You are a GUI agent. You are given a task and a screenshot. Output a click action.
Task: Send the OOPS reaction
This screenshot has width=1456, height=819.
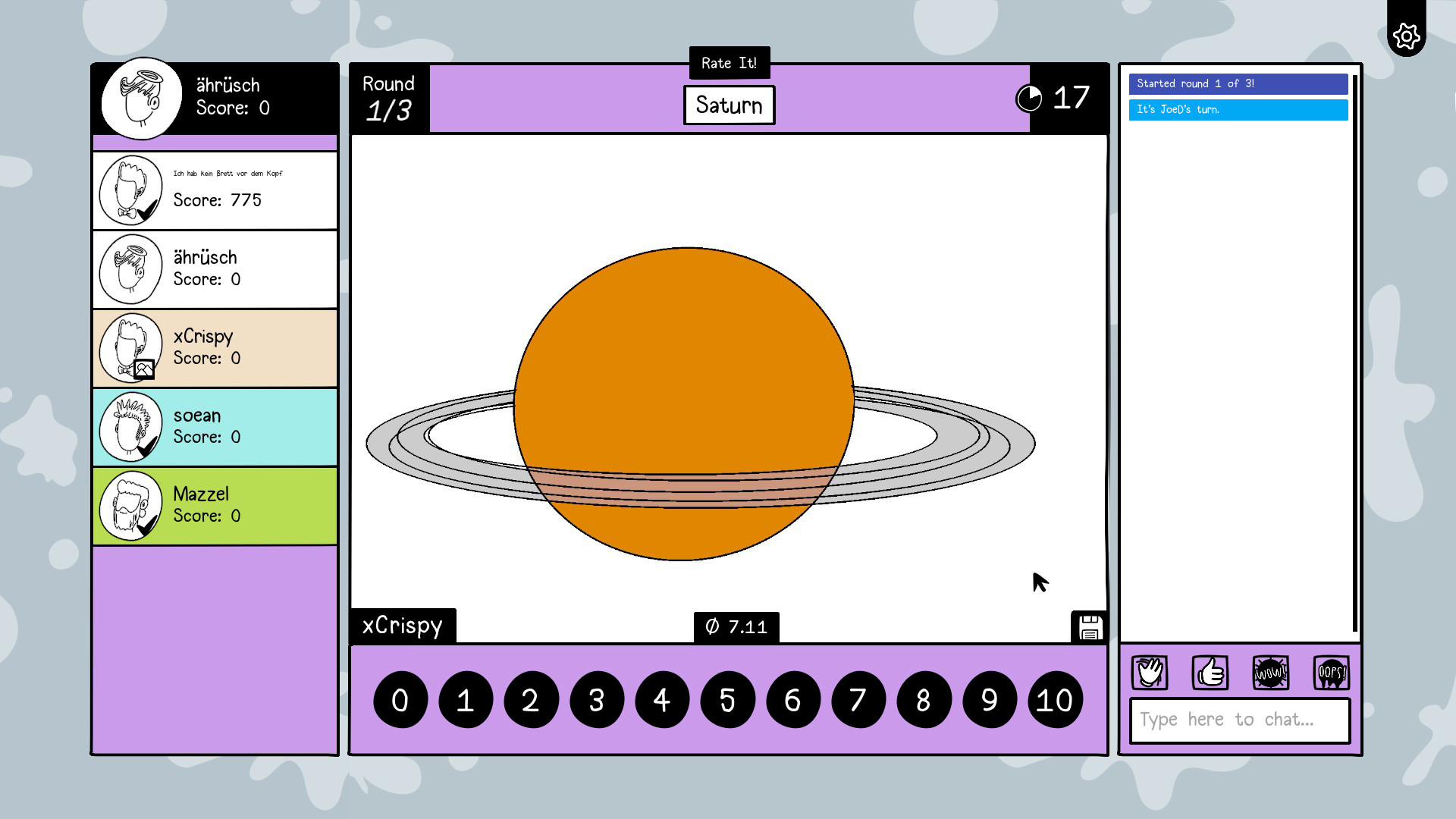[1331, 673]
